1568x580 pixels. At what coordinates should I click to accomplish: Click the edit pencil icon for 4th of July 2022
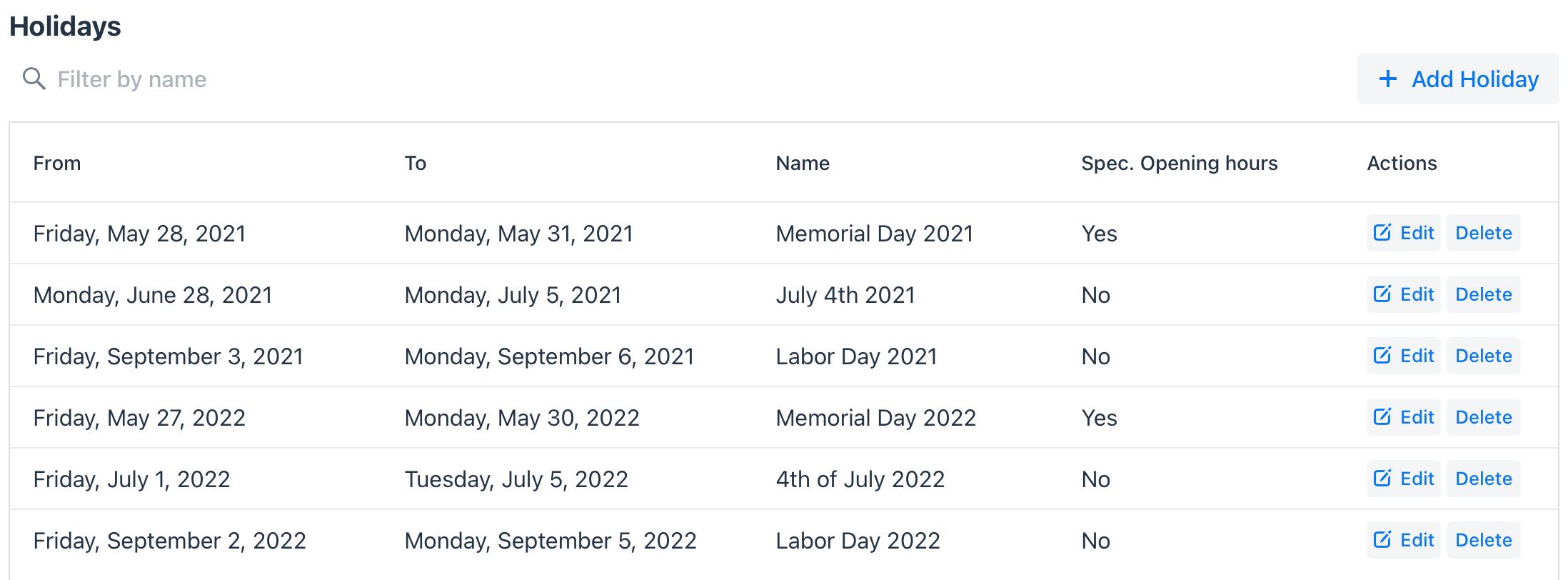(x=1382, y=478)
